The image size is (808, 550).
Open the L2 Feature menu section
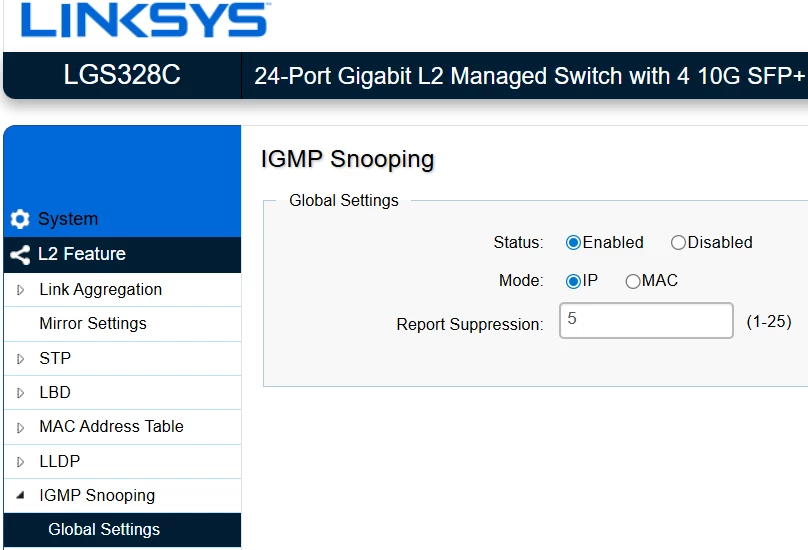coord(82,254)
